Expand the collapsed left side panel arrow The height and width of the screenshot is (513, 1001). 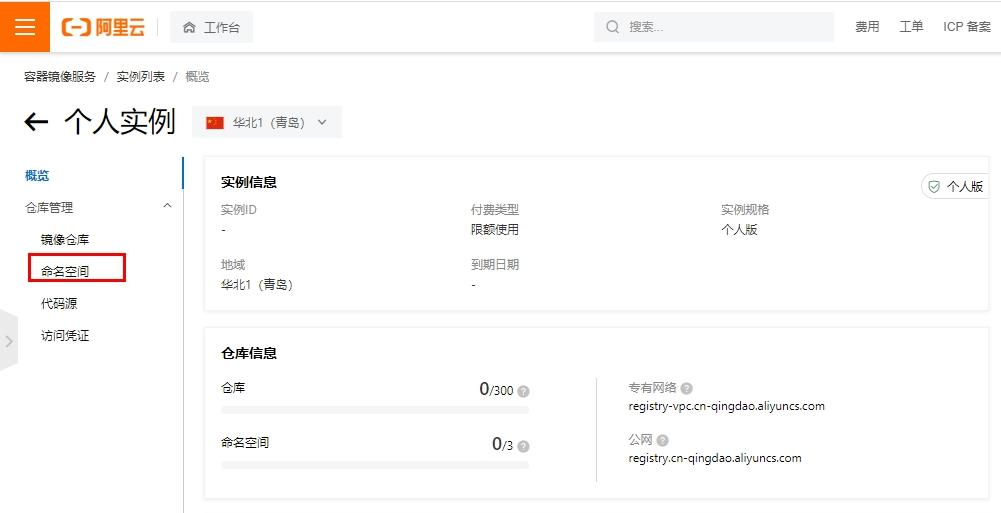[x=9, y=341]
